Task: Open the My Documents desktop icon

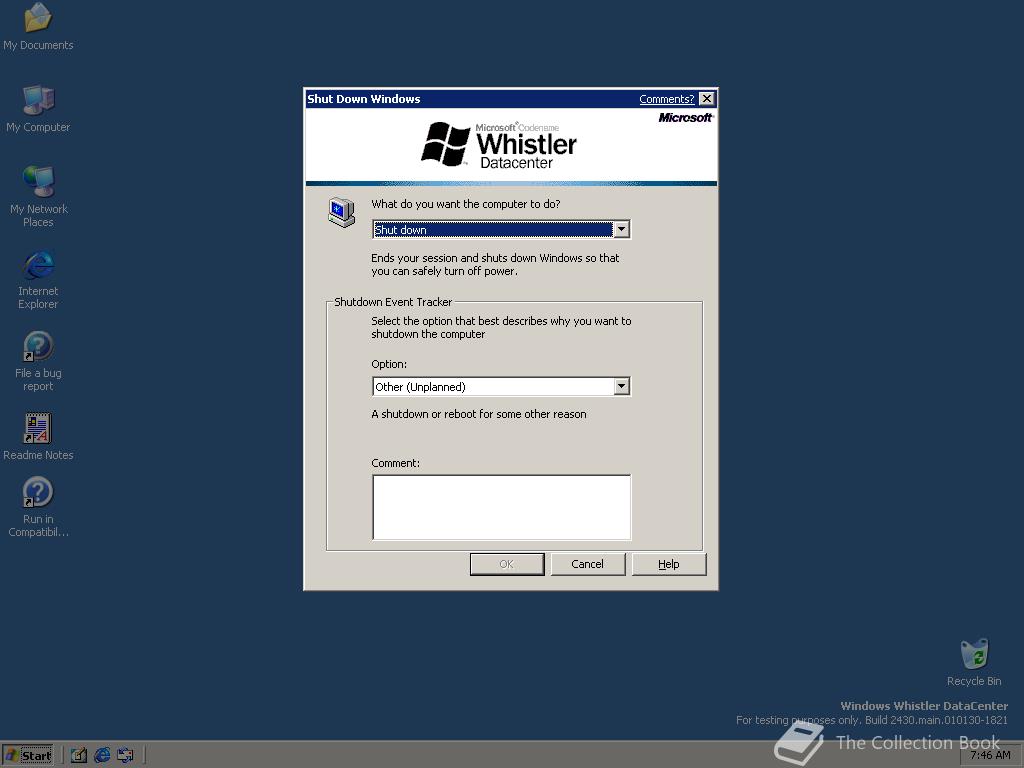Action: pyautogui.click(x=38, y=26)
